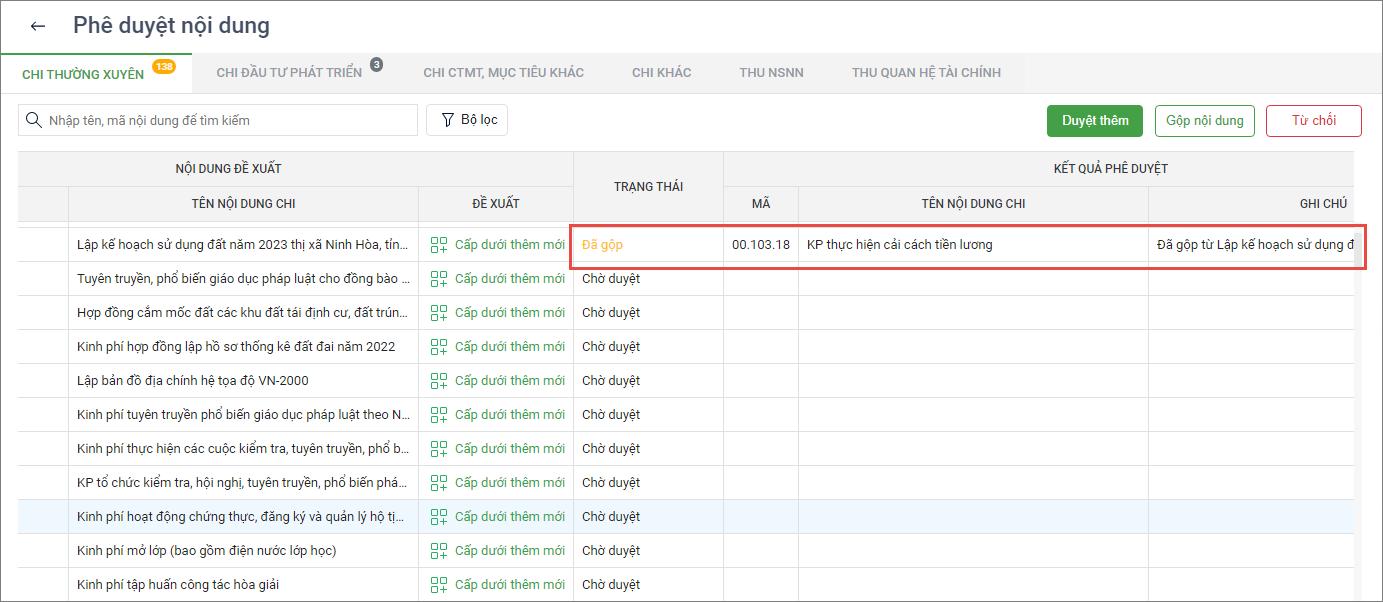
Task: Click the gray 3 badge on Chi đầu tư phát triển
Action: [376, 65]
